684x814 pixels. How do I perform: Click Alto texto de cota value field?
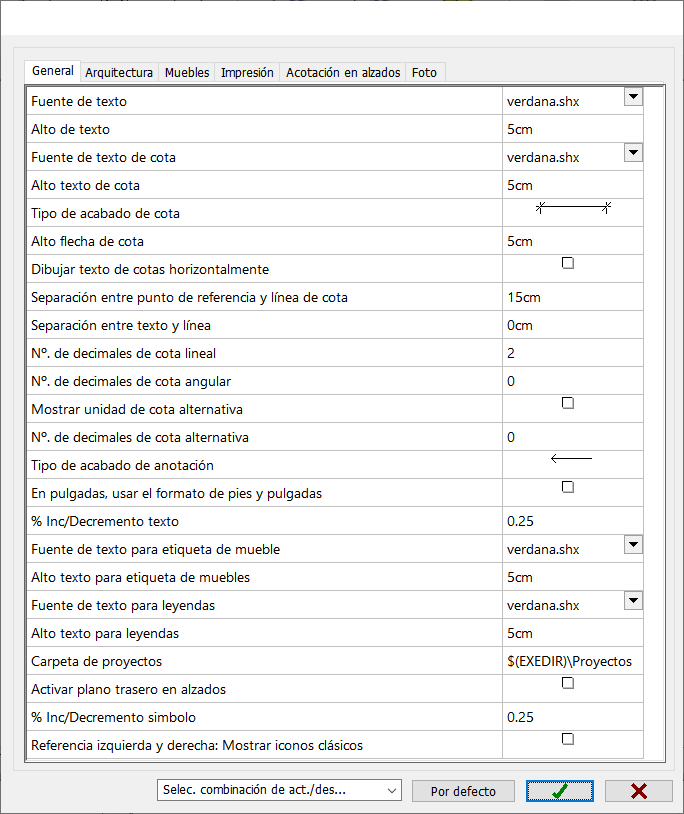(573, 185)
